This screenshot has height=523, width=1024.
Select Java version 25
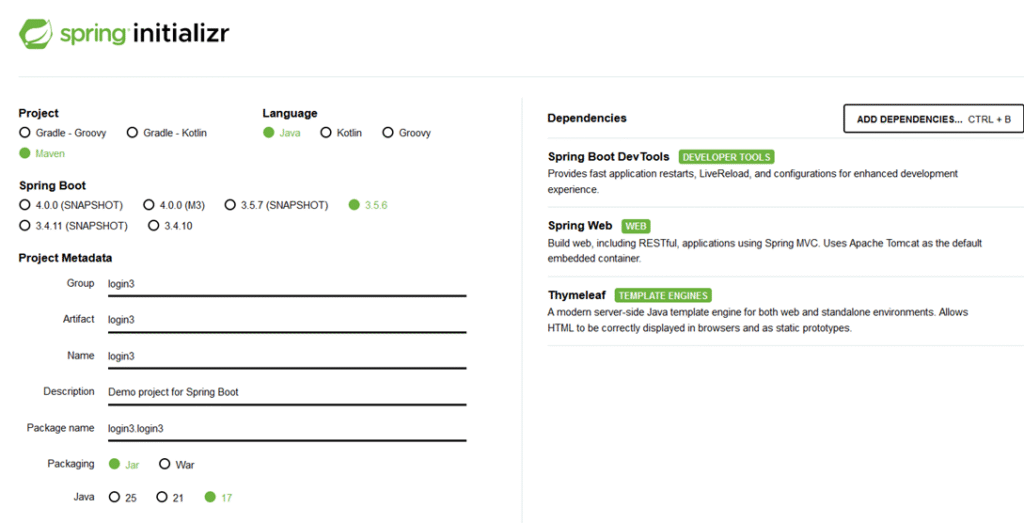(115, 497)
